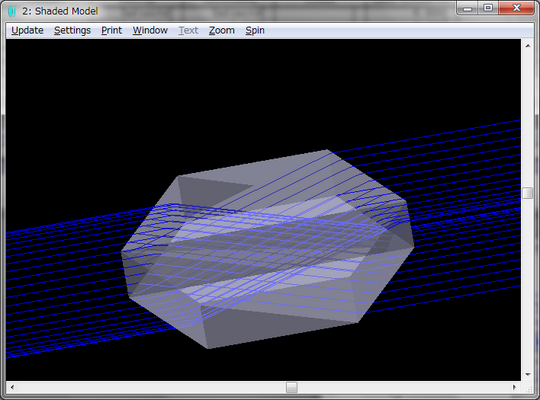The image size is (540, 400).
Task: Open the Update menu
Action: 27,31
